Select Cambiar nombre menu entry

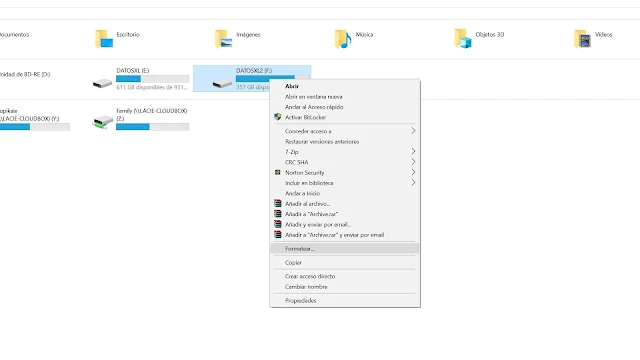click(345, 287)
